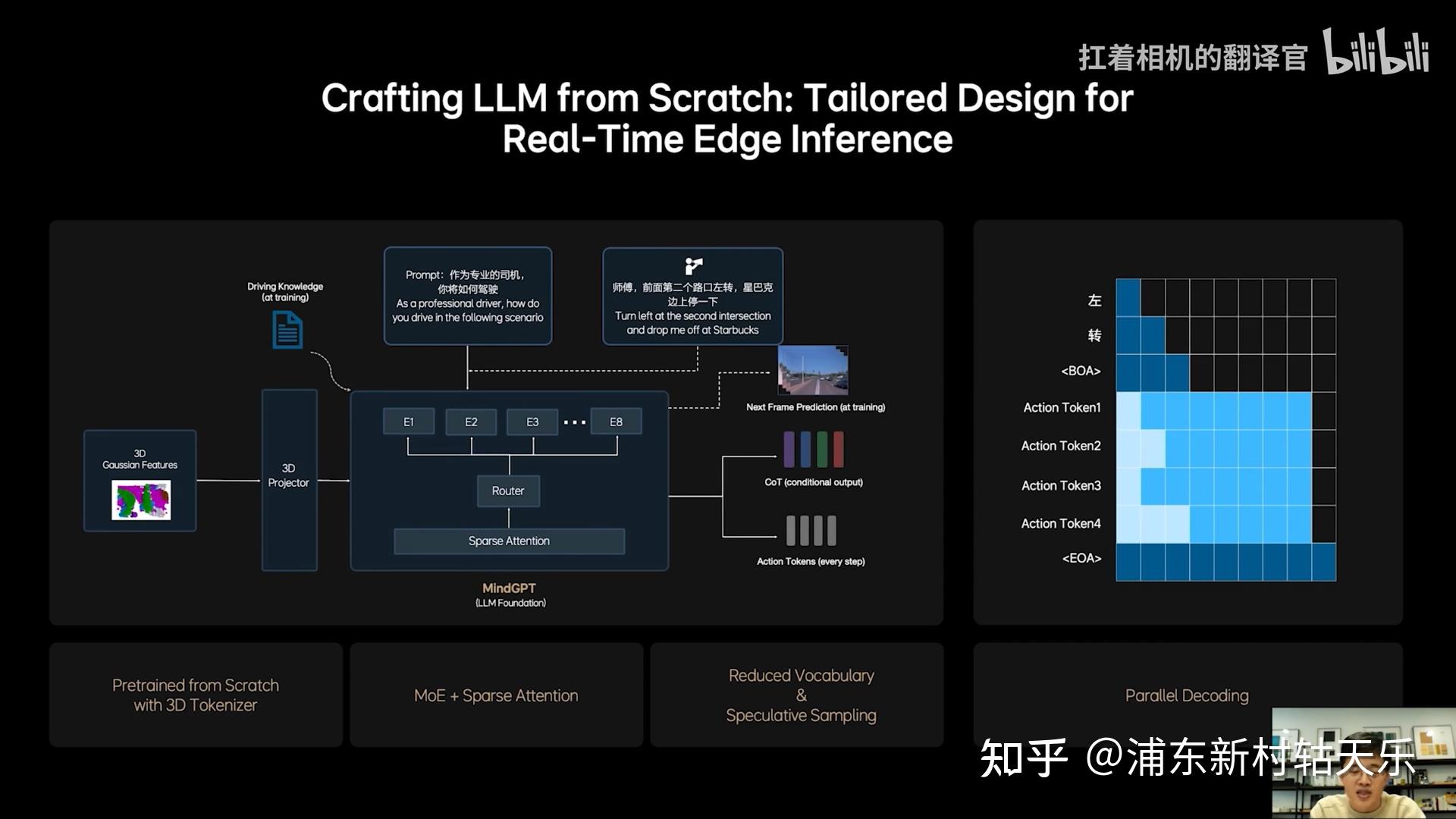The height and width of the screenshot is (819, 1456).
Task: Click the Driving Knowledge document icon
Action: (x=287, y=331)
